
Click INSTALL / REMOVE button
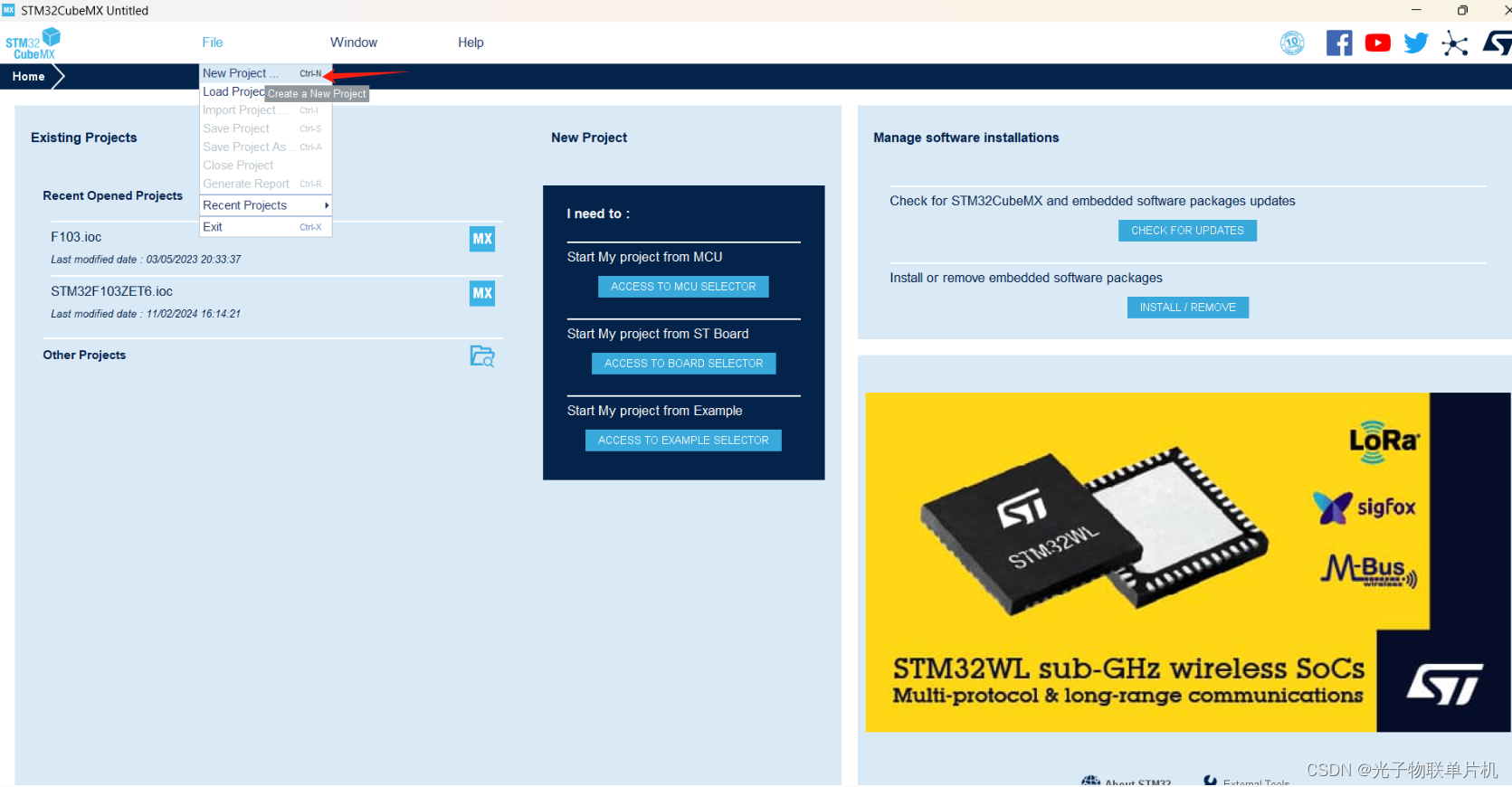(1187, 308)
